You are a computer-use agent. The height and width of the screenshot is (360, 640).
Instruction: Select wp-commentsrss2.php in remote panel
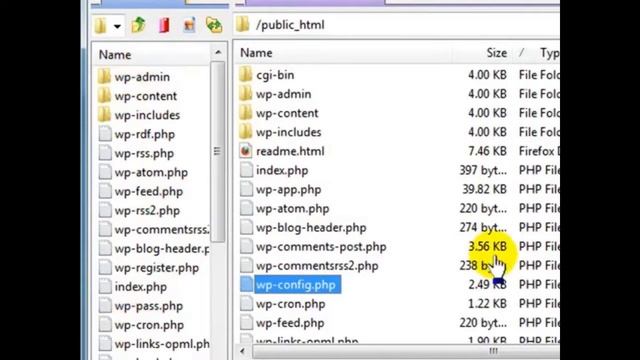coord(317,266)
